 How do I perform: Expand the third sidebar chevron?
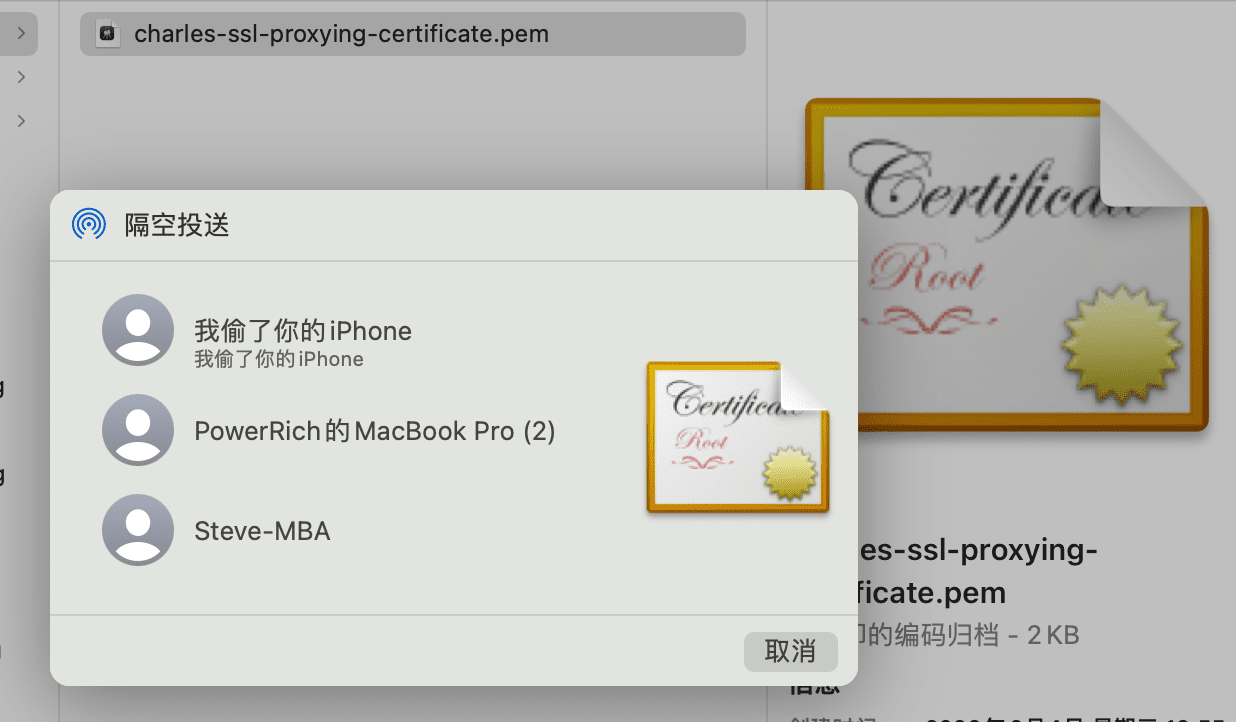click(21, 121)
